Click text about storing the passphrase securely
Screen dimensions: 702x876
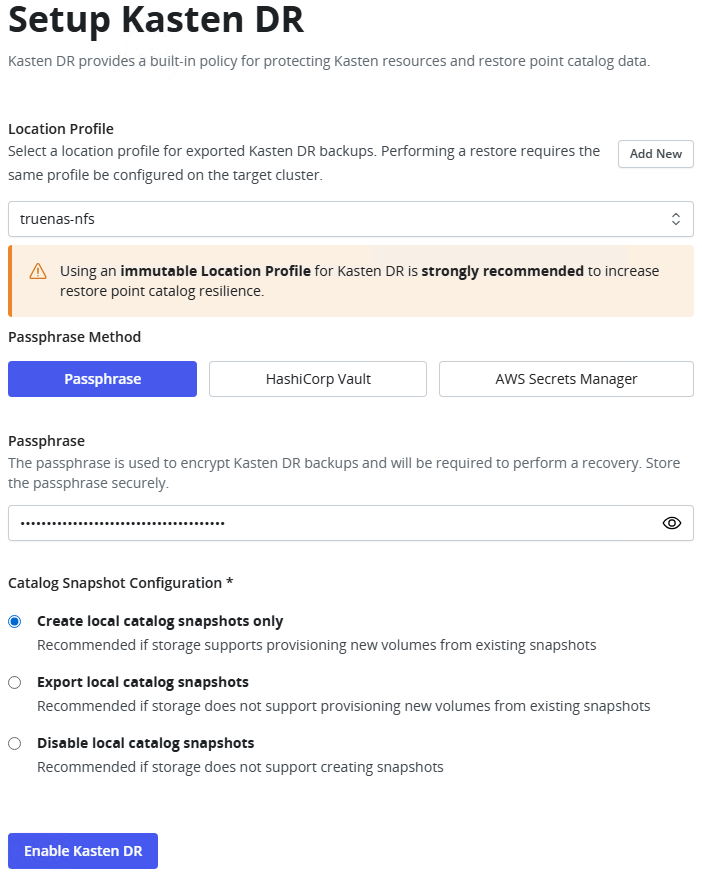(344, 473)
